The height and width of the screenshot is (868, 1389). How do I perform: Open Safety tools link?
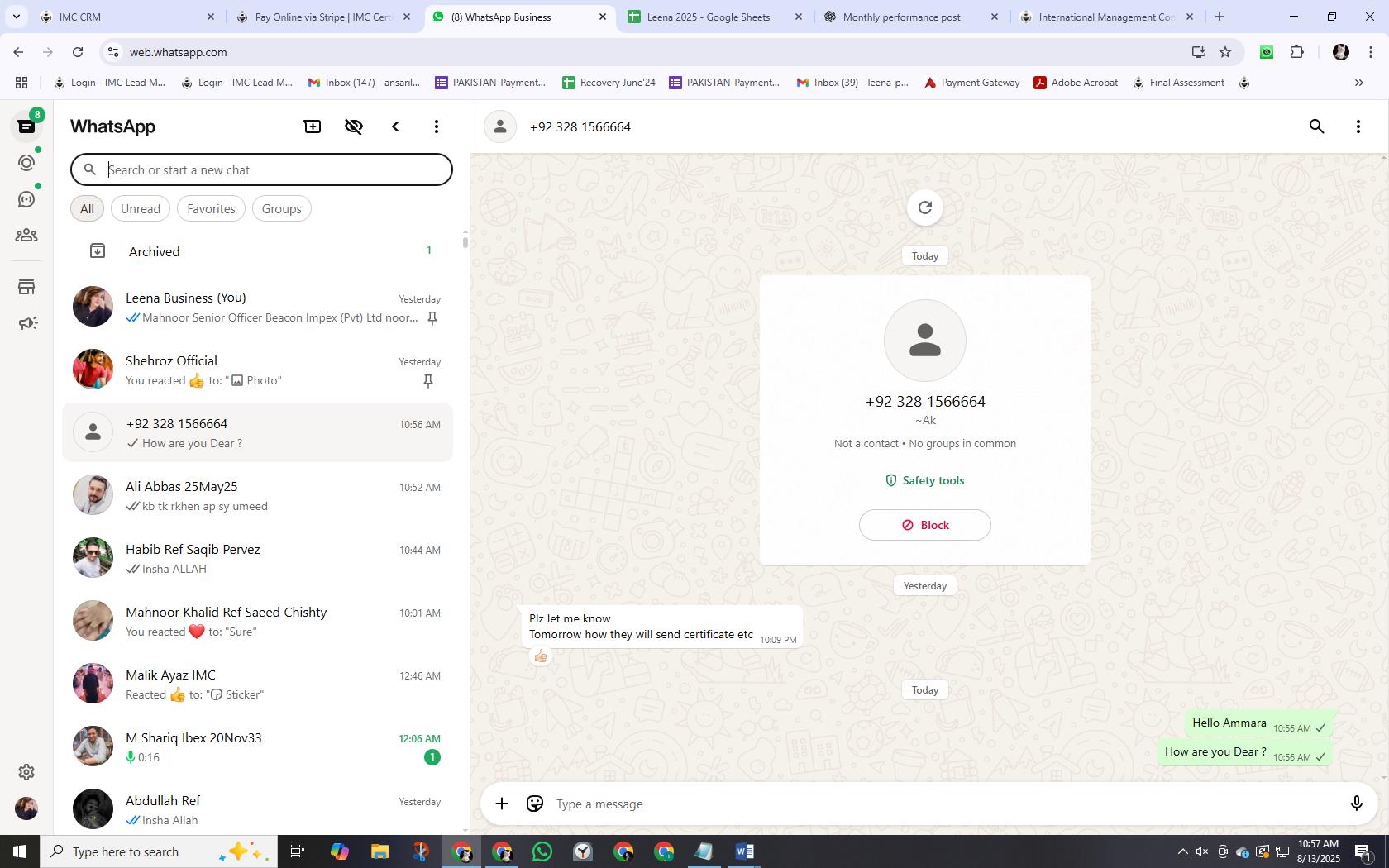[x=924, y=480]
